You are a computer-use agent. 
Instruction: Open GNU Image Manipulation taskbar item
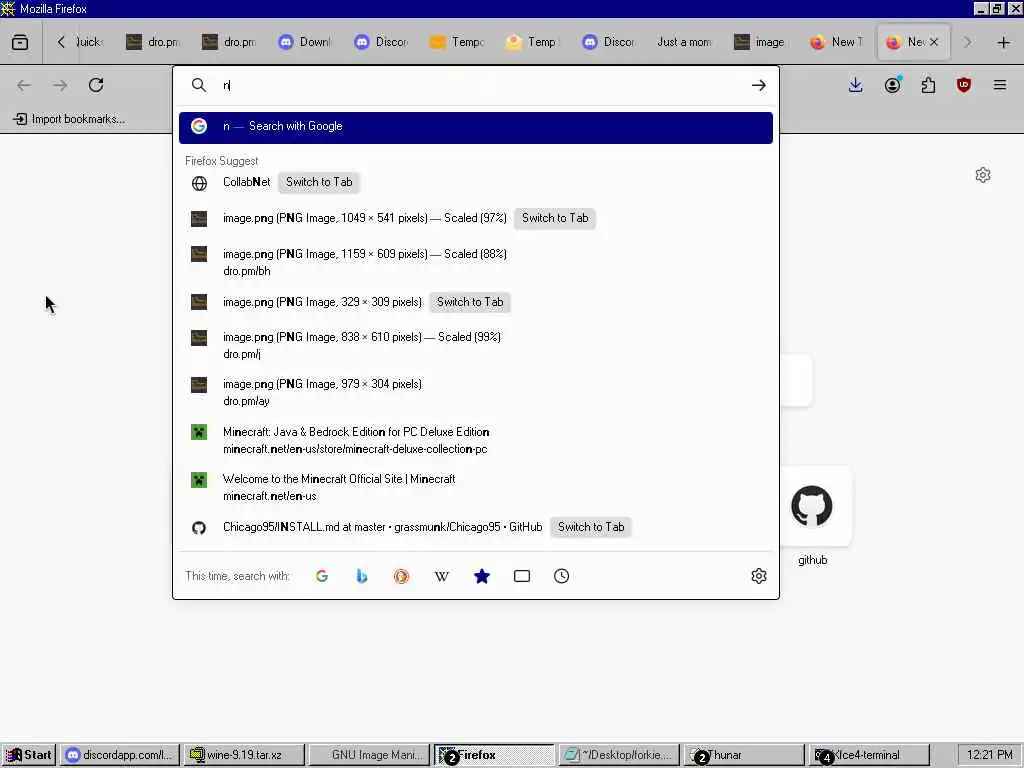[x=369, y=755]
